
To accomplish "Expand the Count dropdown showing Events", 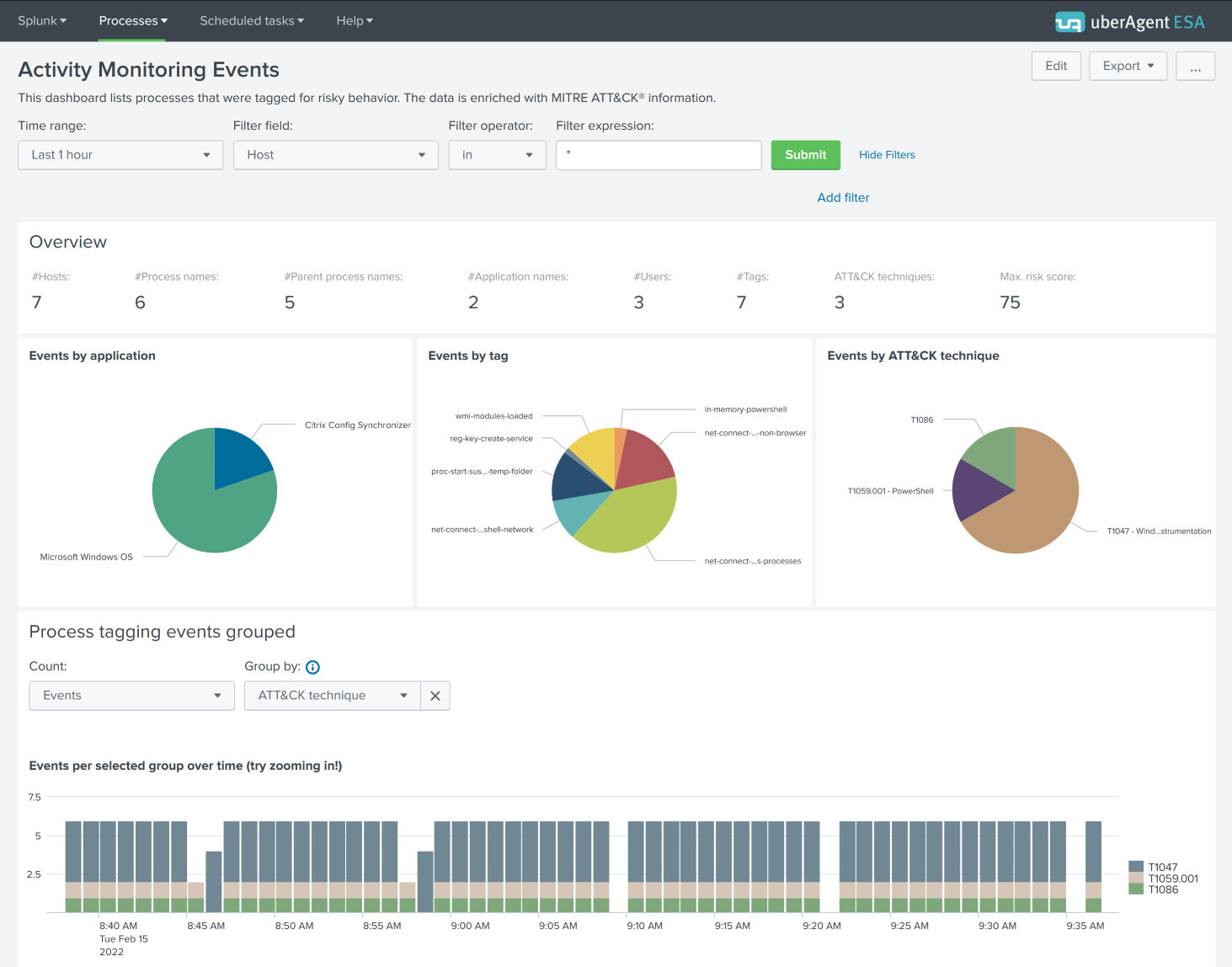I will click(x=132, y=696).
